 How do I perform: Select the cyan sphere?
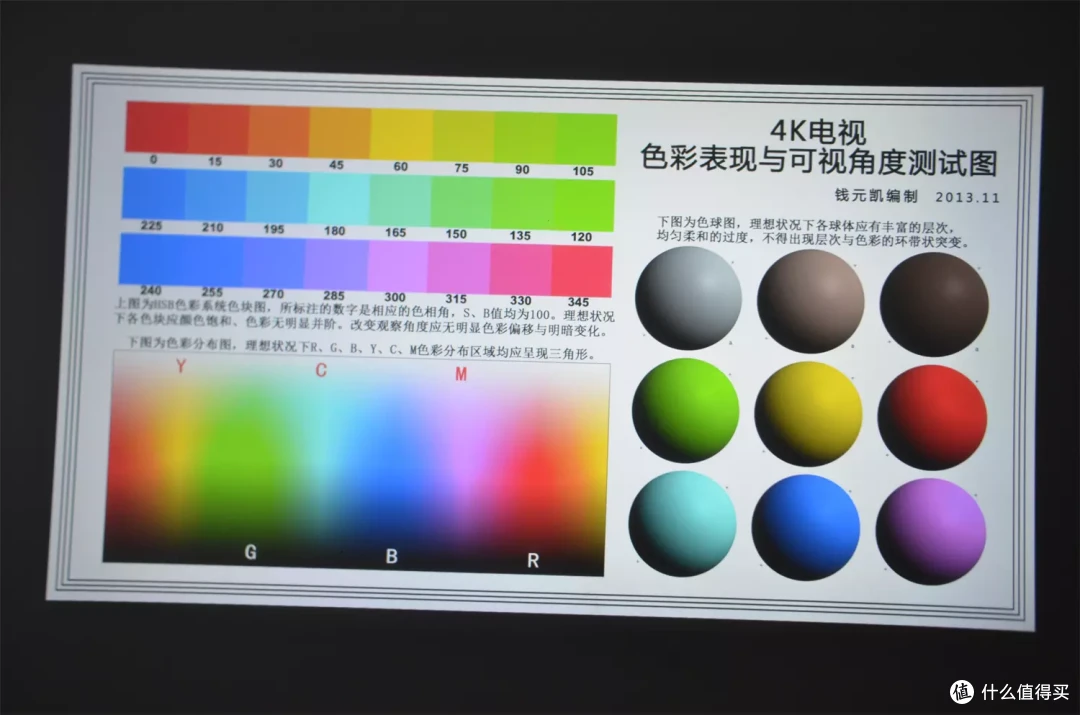point(683,524)
